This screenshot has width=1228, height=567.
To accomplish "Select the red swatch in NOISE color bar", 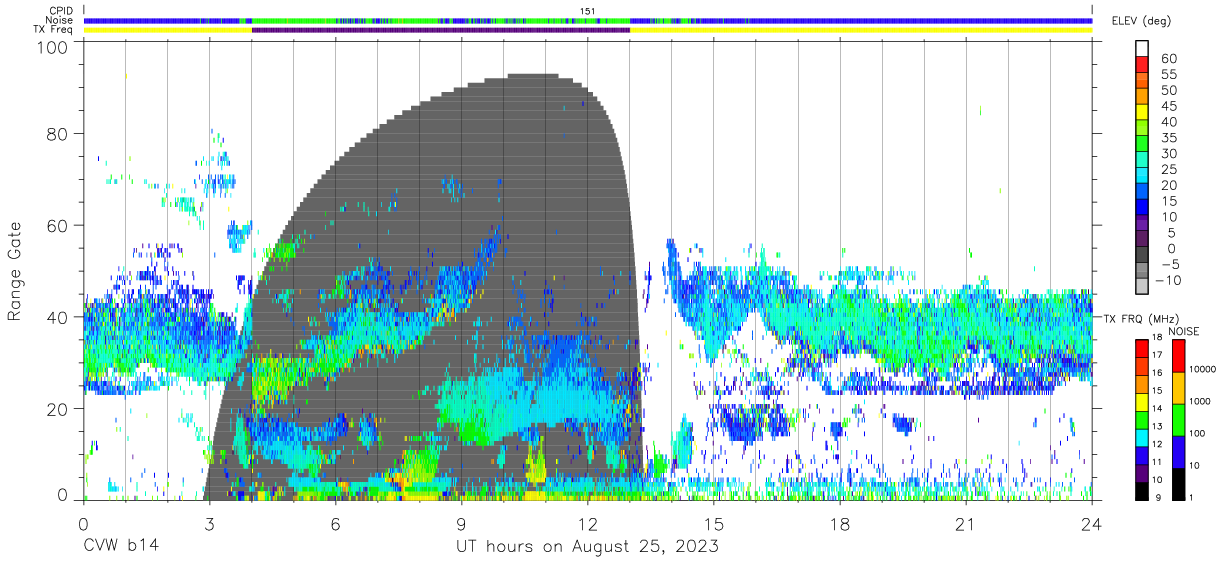I will (x=1177, y=356).
